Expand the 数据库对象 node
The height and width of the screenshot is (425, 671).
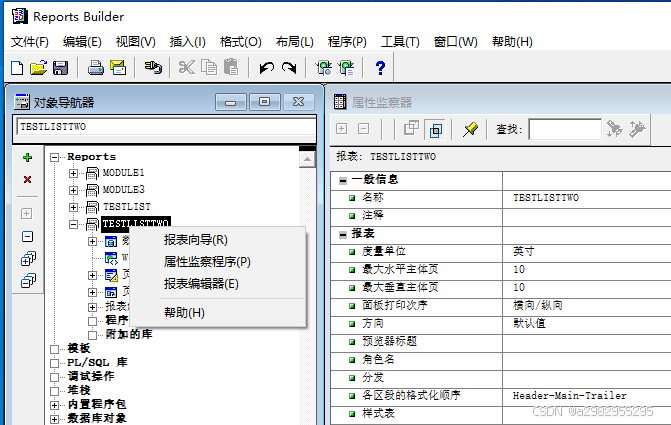pos(54,419)
